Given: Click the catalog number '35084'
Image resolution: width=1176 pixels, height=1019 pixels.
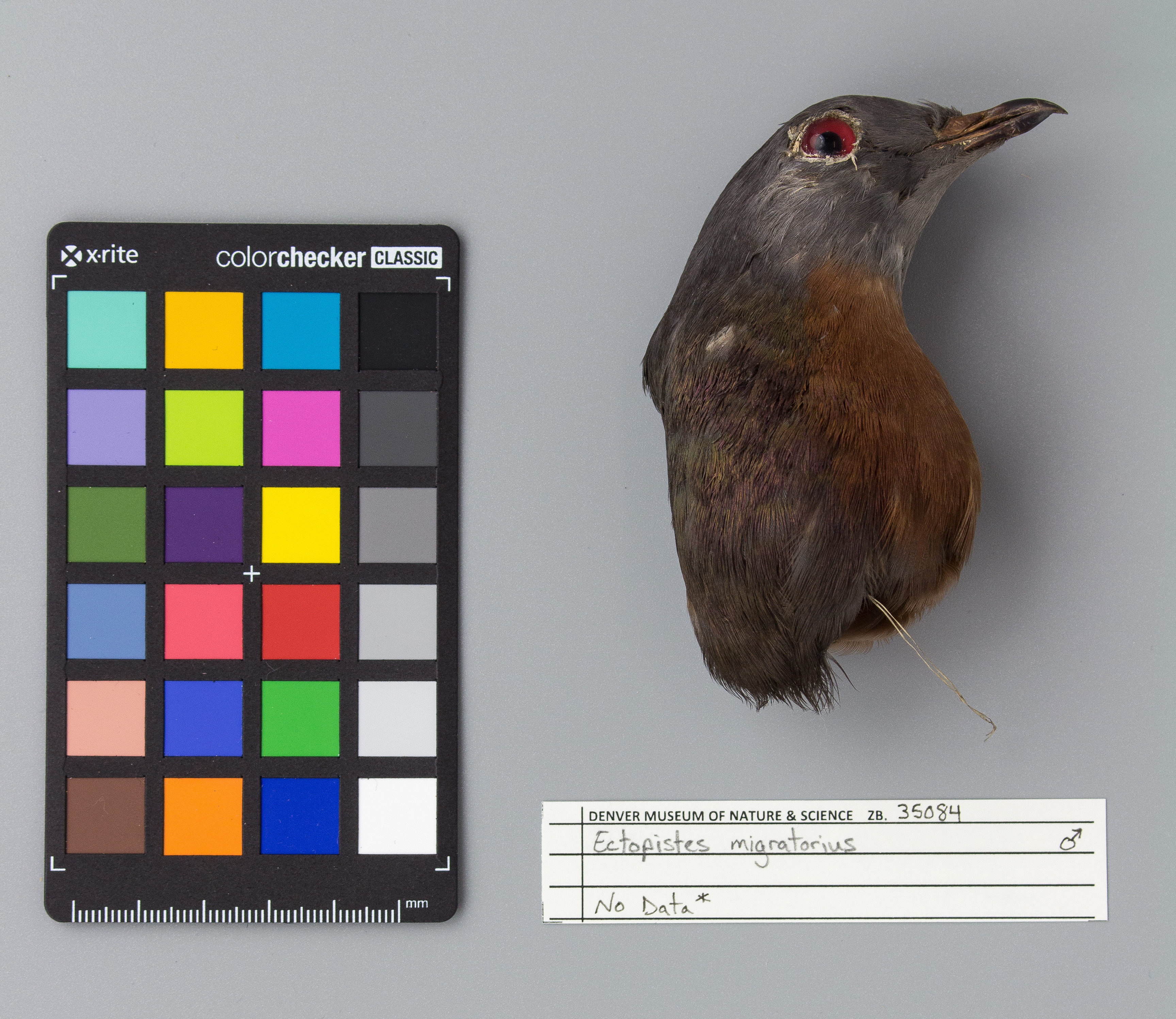Looking at the screenshot, I should tap(929, 813).
